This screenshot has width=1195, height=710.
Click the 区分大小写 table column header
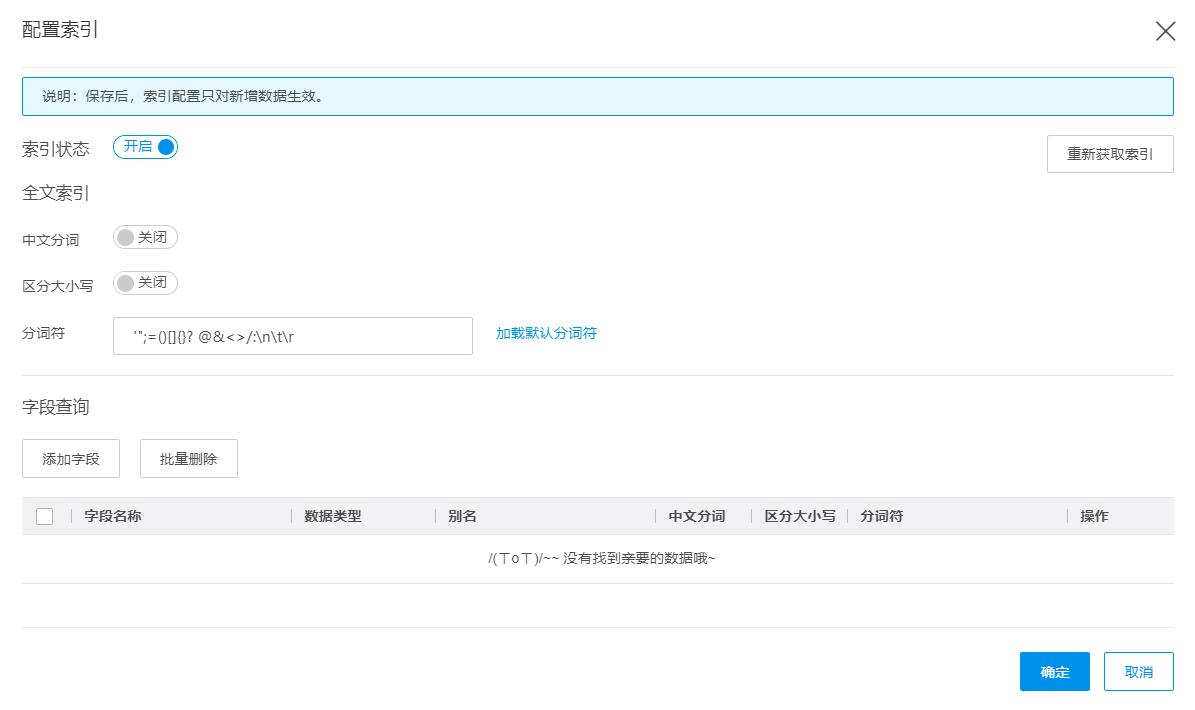(799, 516)
